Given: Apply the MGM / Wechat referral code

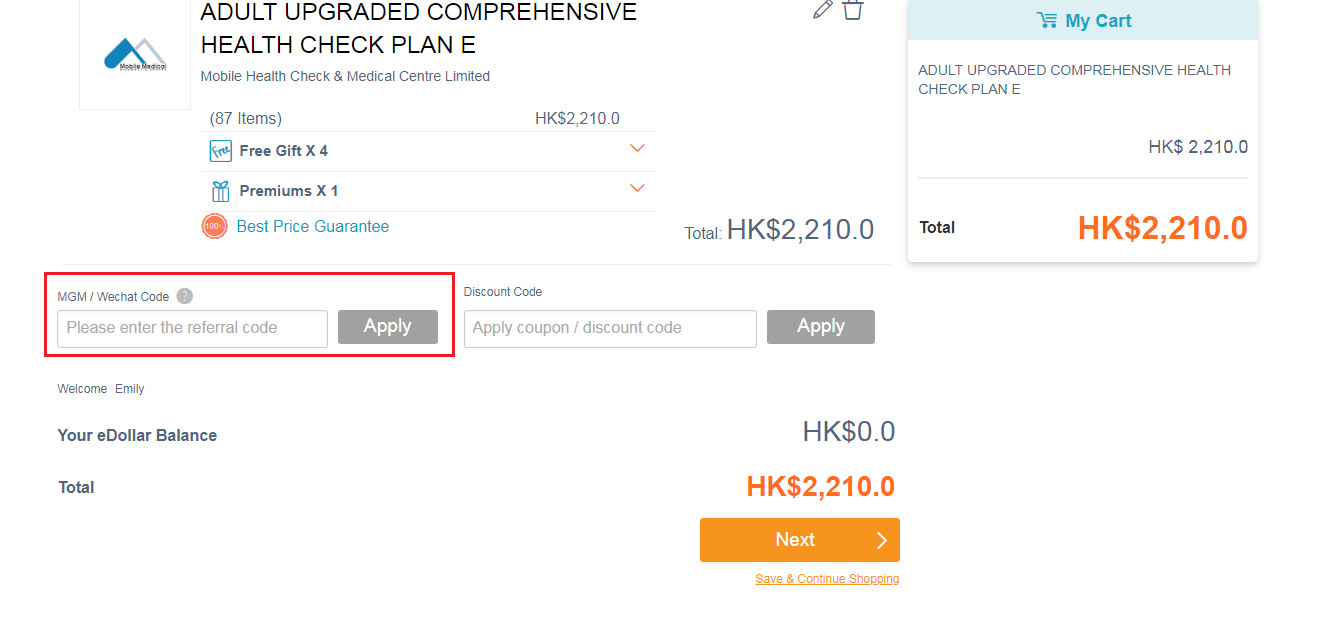Looking at the screenshot, I should click(387, 326).
